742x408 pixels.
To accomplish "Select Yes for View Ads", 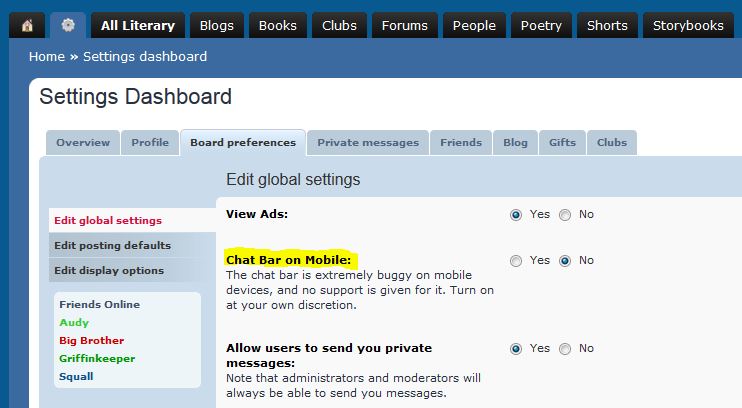I will pyautogui.click(x=516, y=215).
